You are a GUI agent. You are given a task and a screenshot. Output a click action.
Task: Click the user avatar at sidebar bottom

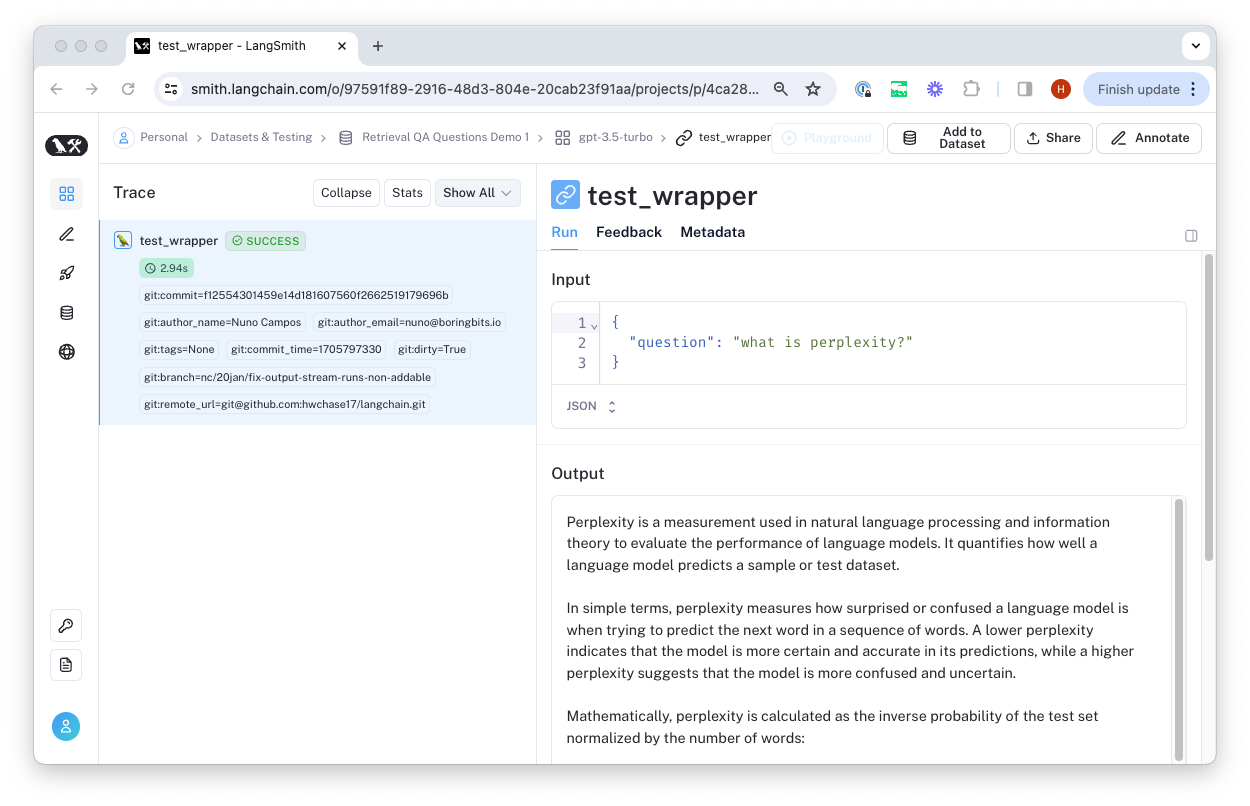[66, 727]
